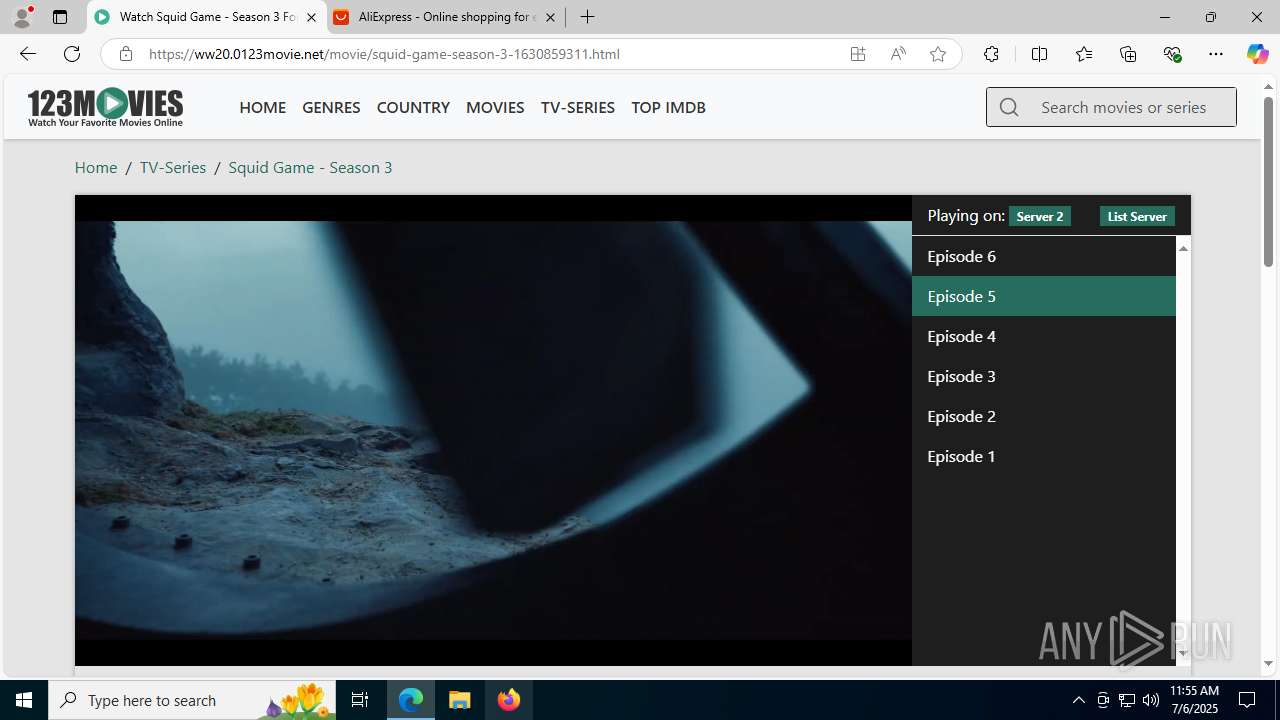Follow the TV-Series breadcrumb link
The image size is (1280, 720).
173,167
